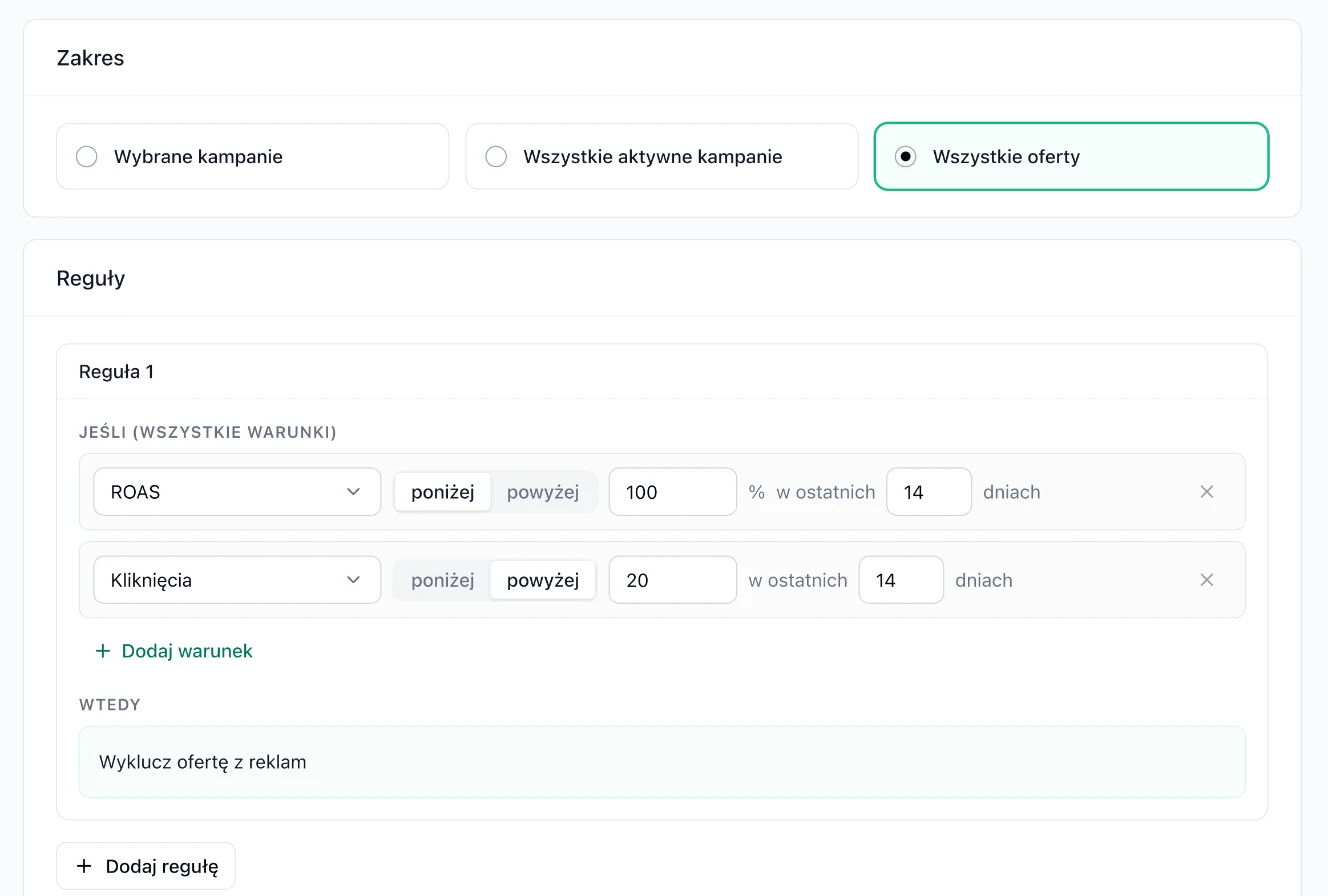Edit the ROAS threshold value field showing 100
This screenshot has height=896, width=1328.
673,492
